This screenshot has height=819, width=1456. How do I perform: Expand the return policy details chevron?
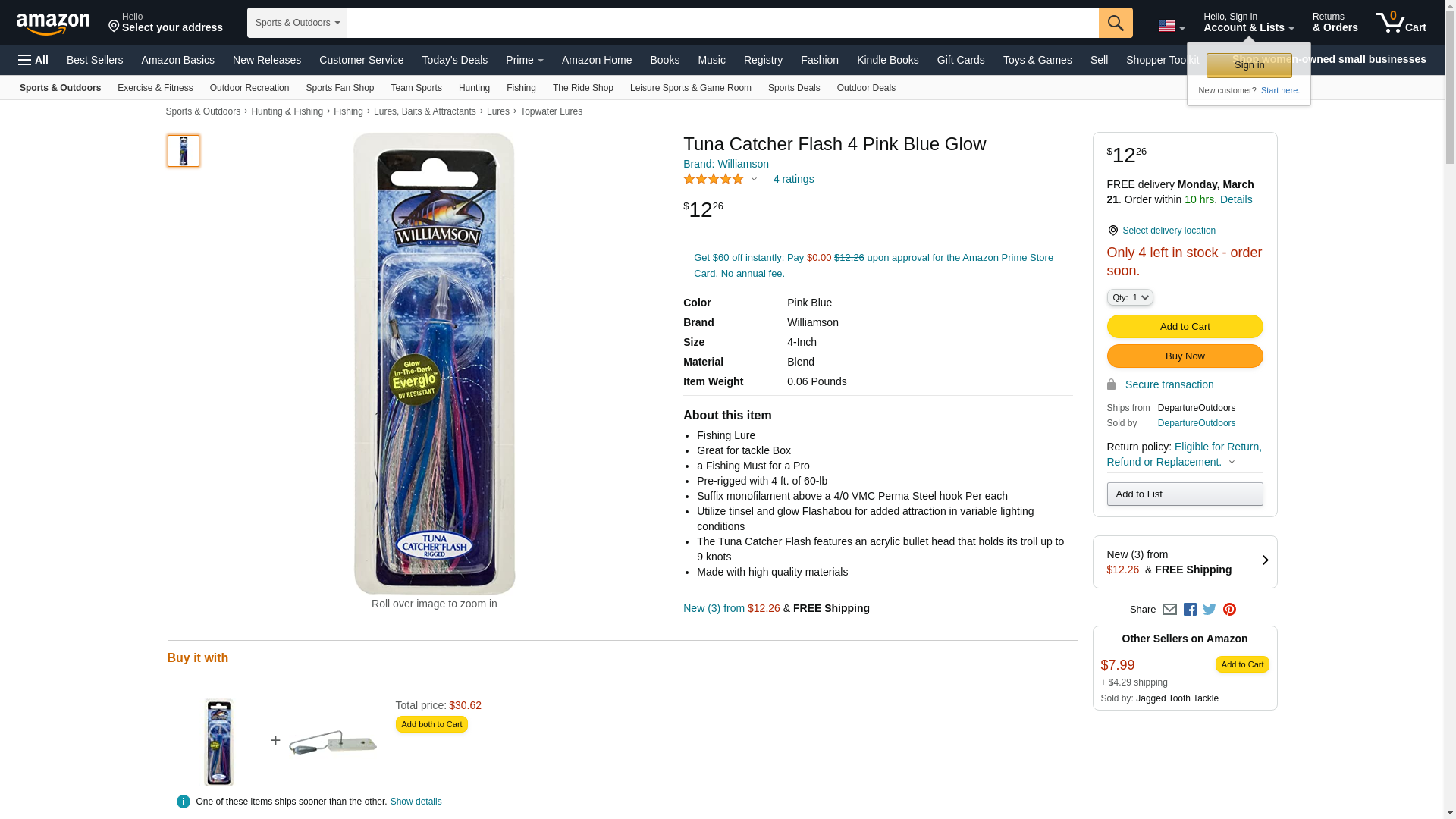[x=1232, y=462]
